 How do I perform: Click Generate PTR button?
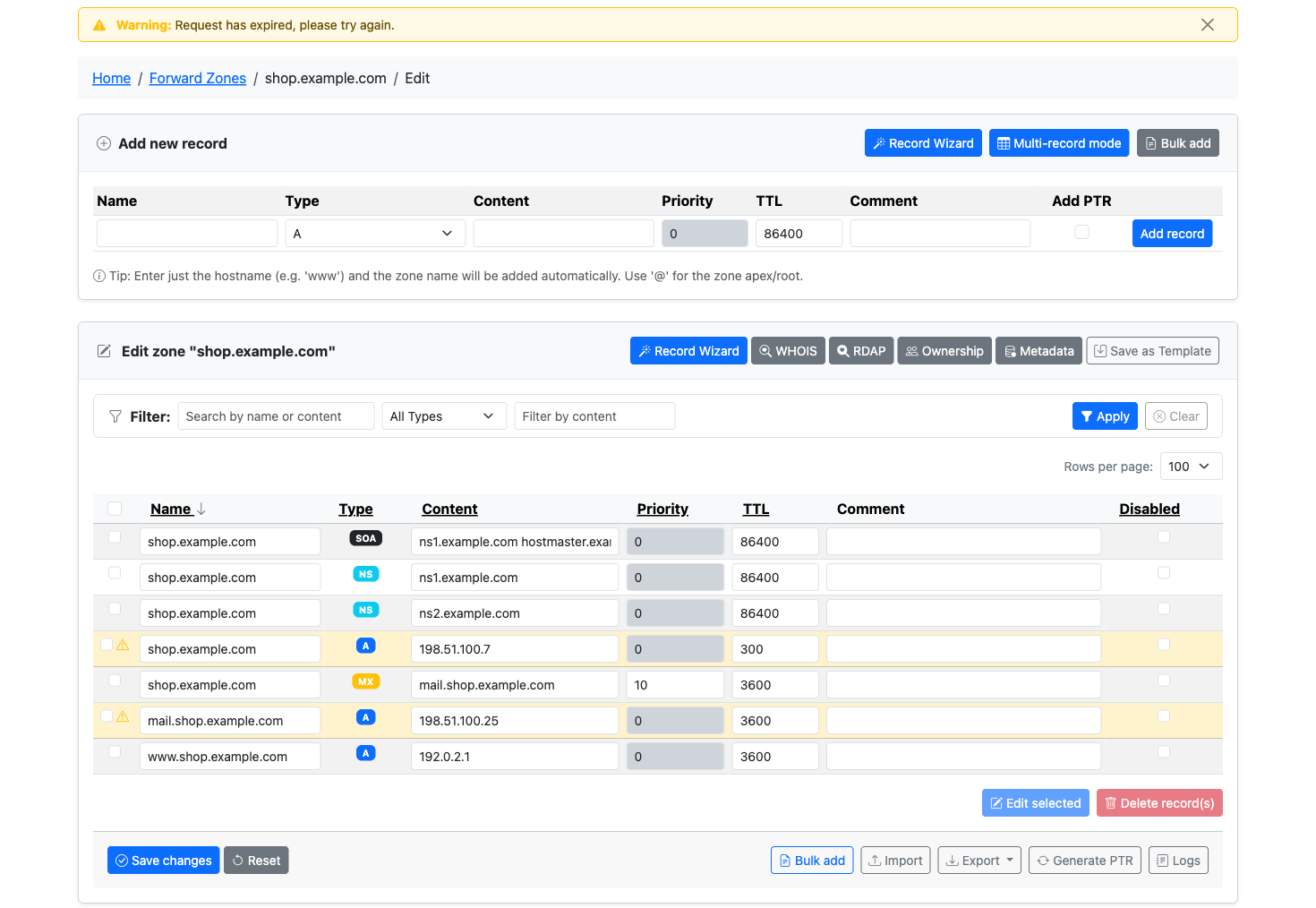pos(1084,861)
